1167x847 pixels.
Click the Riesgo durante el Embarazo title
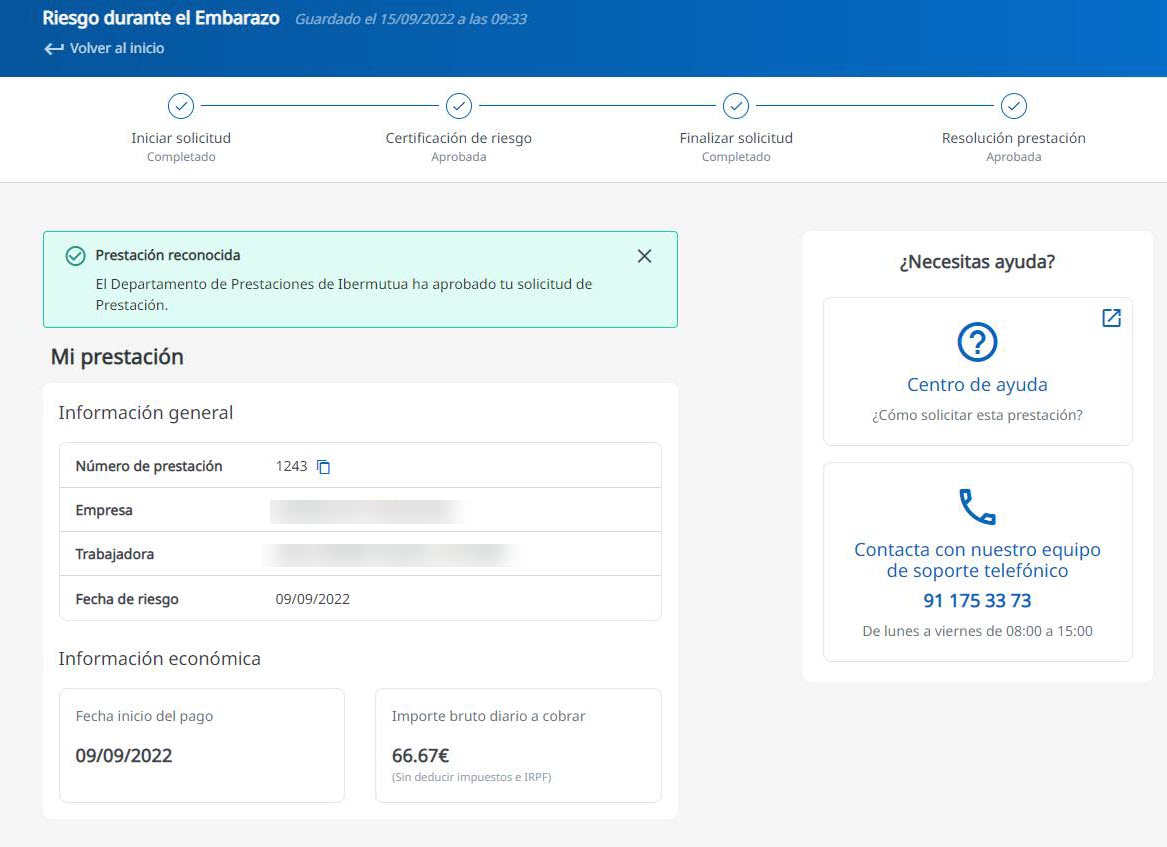(x=161, y=18)
